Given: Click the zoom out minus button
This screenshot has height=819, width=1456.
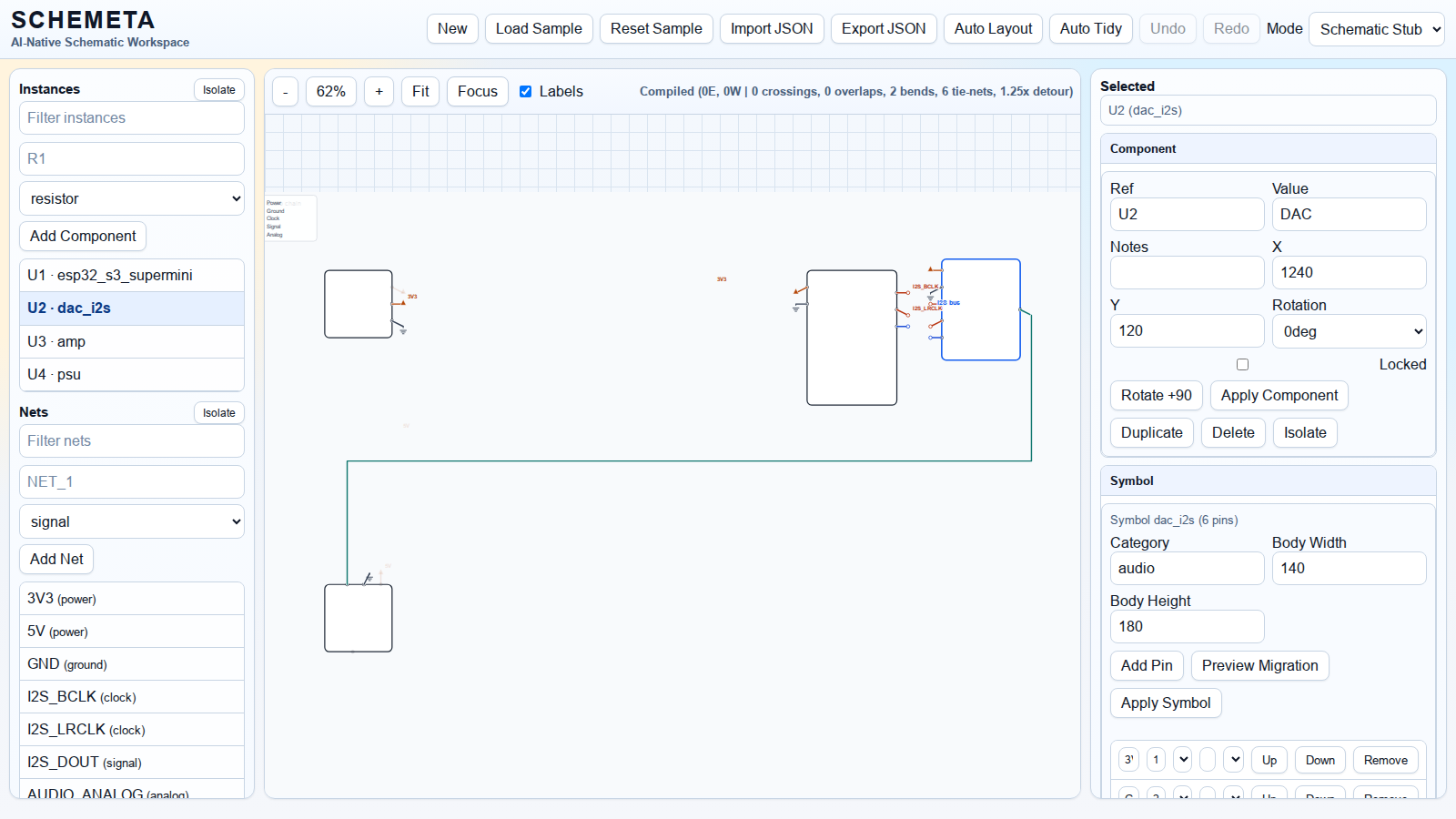Looking at the screenshot, I should tap(285, 91).
